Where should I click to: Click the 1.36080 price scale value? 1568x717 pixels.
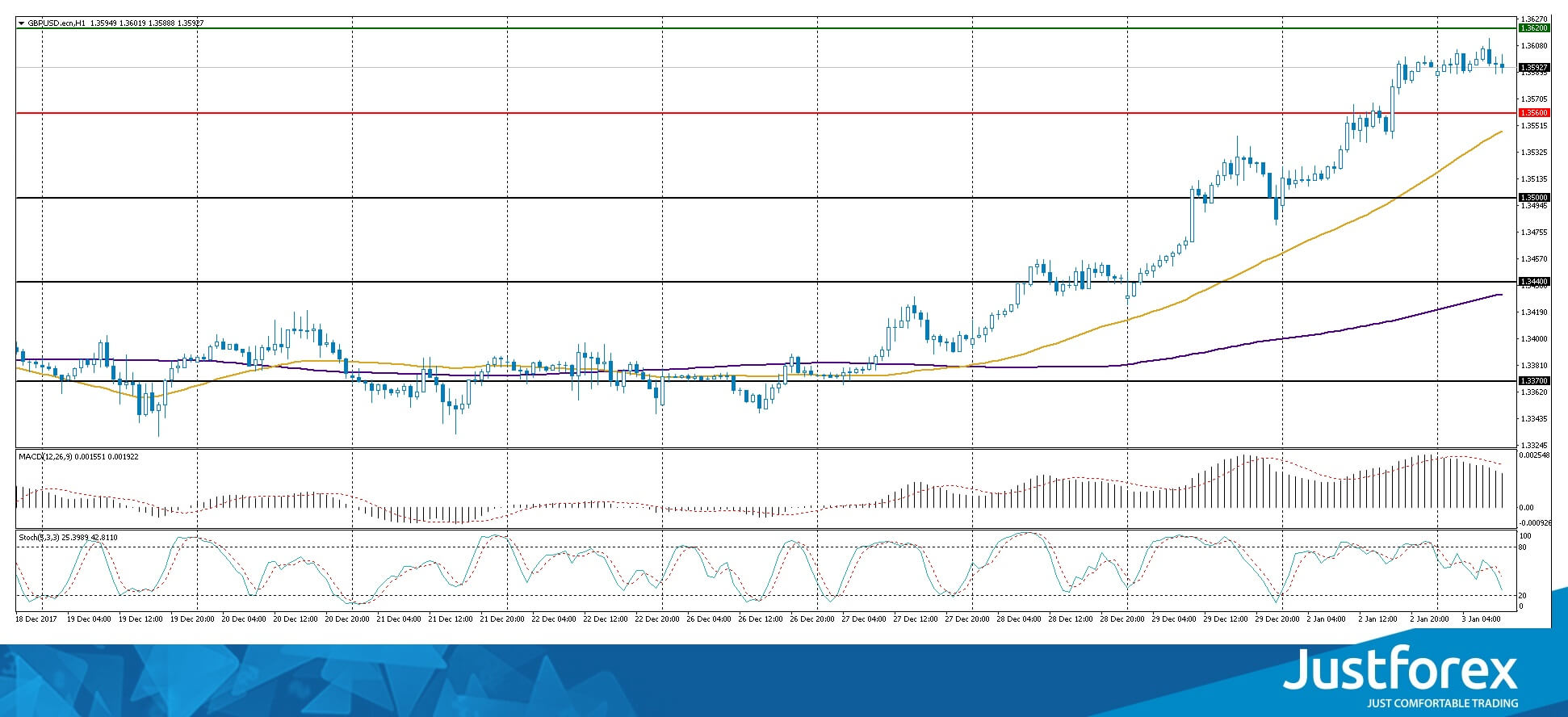1534,46
